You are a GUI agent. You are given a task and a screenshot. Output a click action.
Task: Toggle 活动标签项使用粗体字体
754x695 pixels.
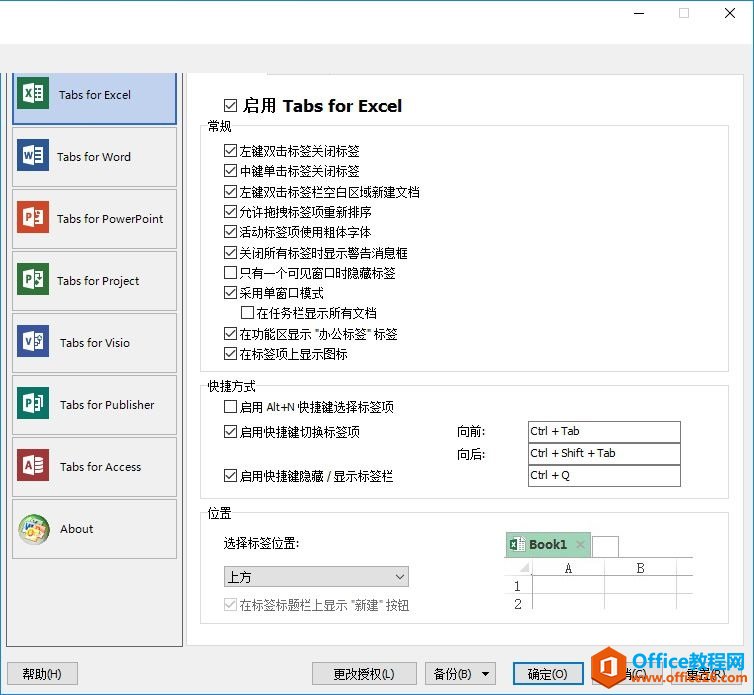[x=230, y=232]
